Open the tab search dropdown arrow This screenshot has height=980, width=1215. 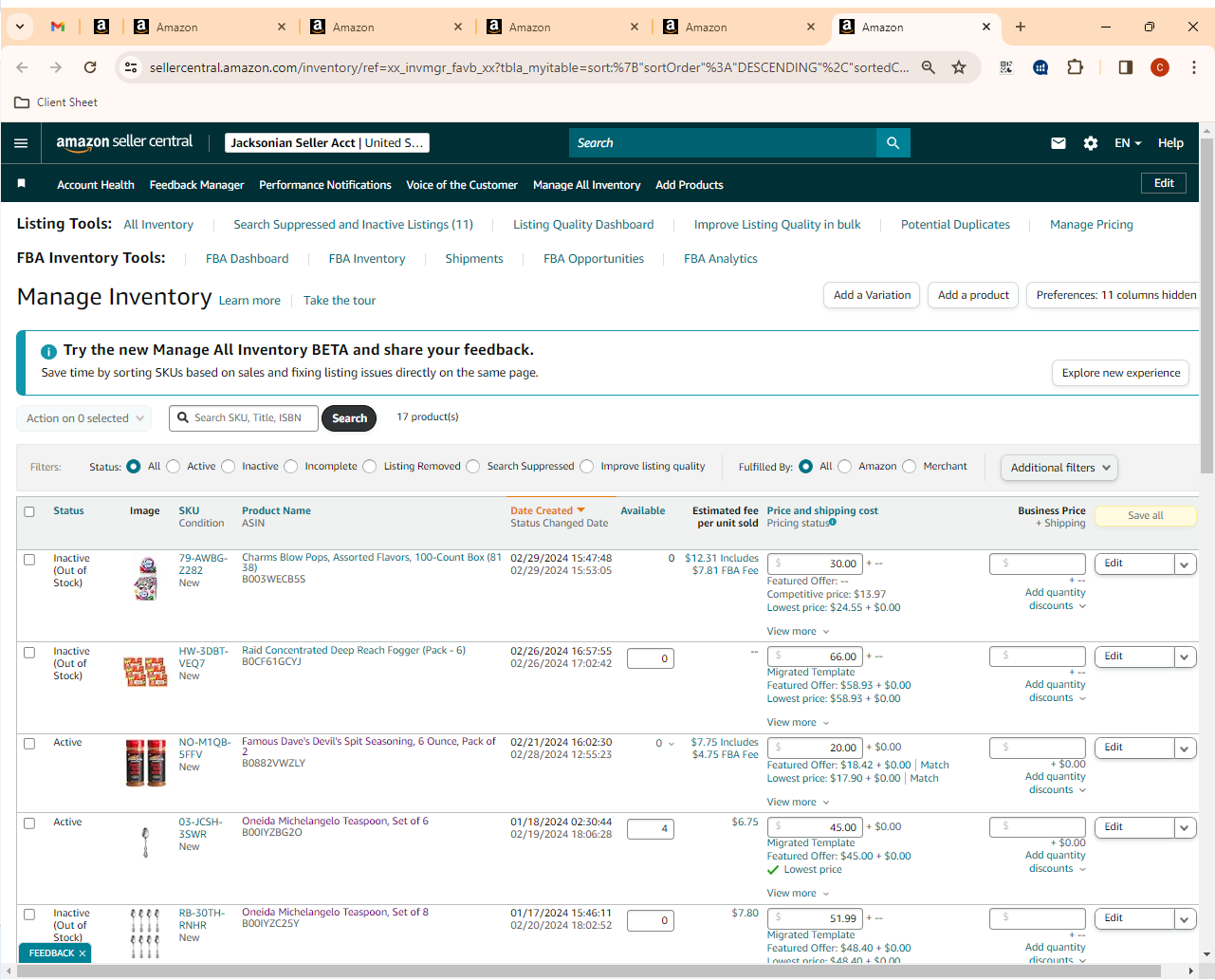[20, 27]
